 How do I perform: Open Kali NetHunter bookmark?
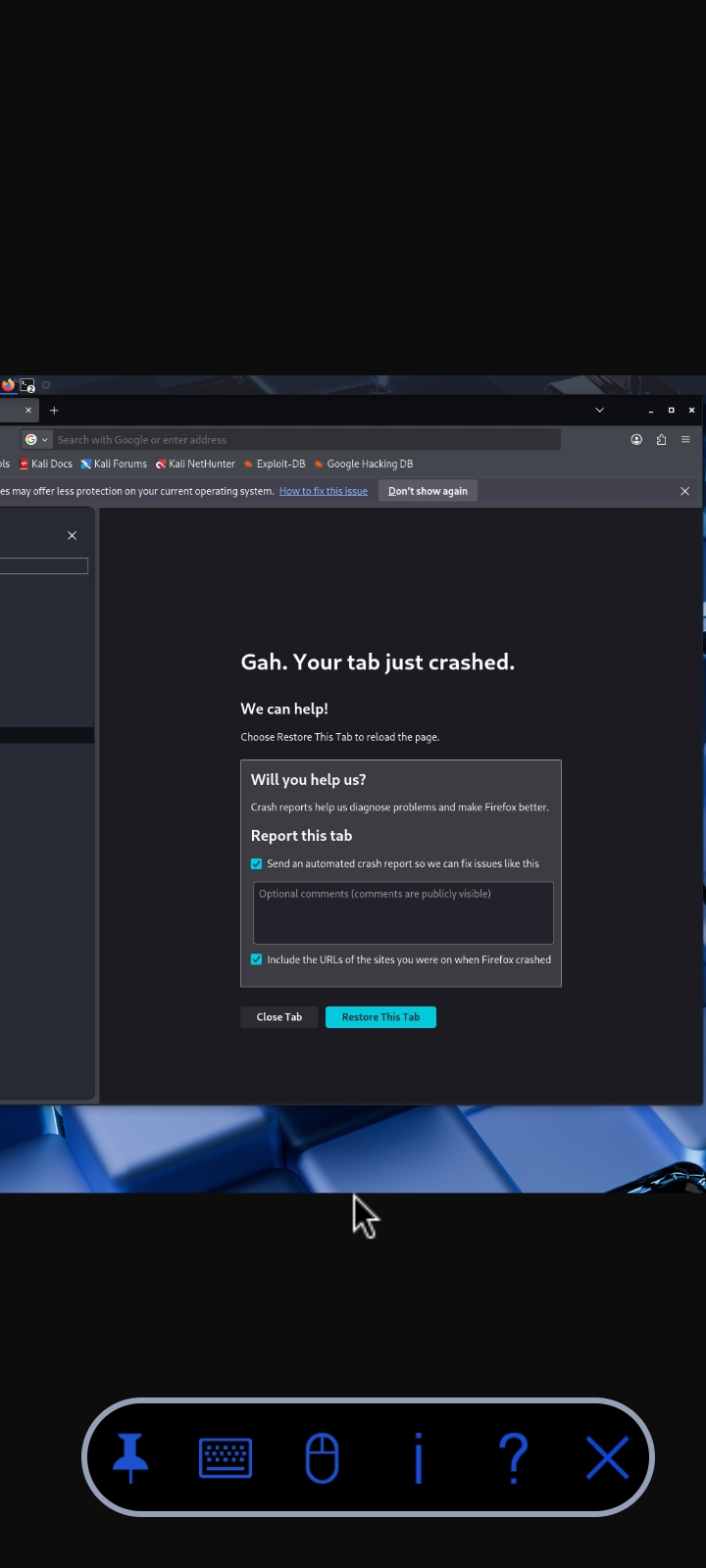click(195, 465)
